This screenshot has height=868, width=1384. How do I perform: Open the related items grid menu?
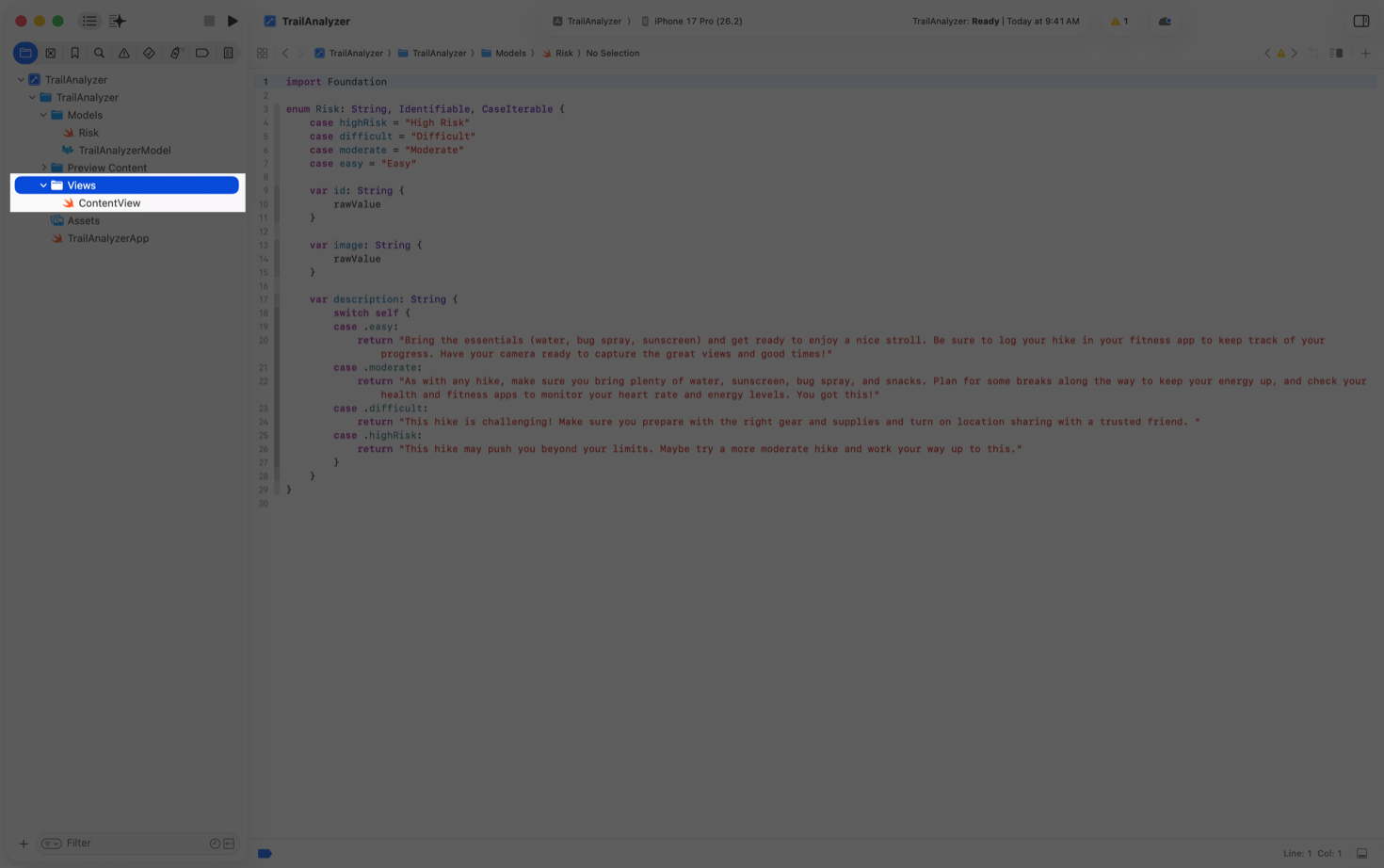[263, 54]
